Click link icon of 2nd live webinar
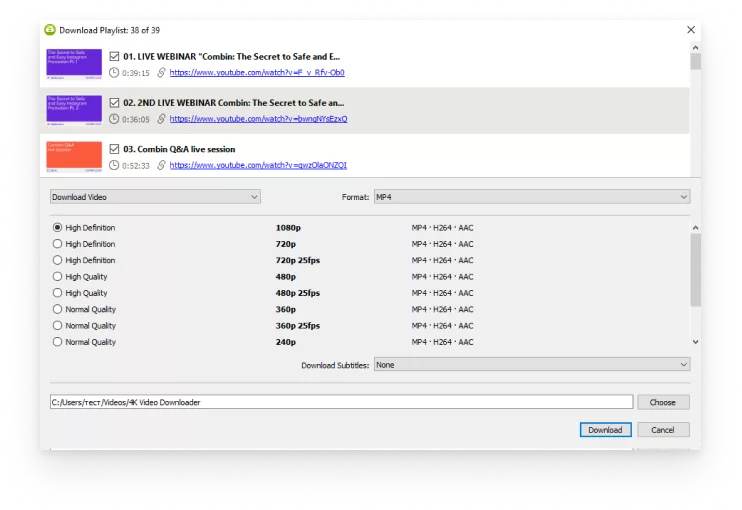 [x=161, y=119]
